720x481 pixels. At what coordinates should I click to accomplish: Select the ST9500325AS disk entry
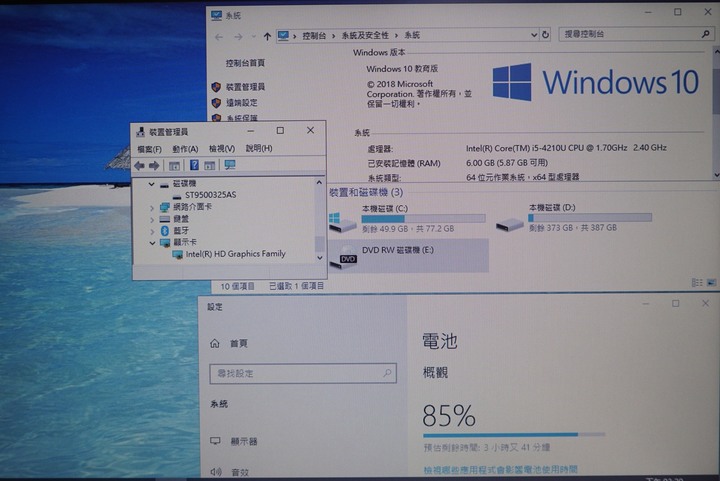pos(210,195)
